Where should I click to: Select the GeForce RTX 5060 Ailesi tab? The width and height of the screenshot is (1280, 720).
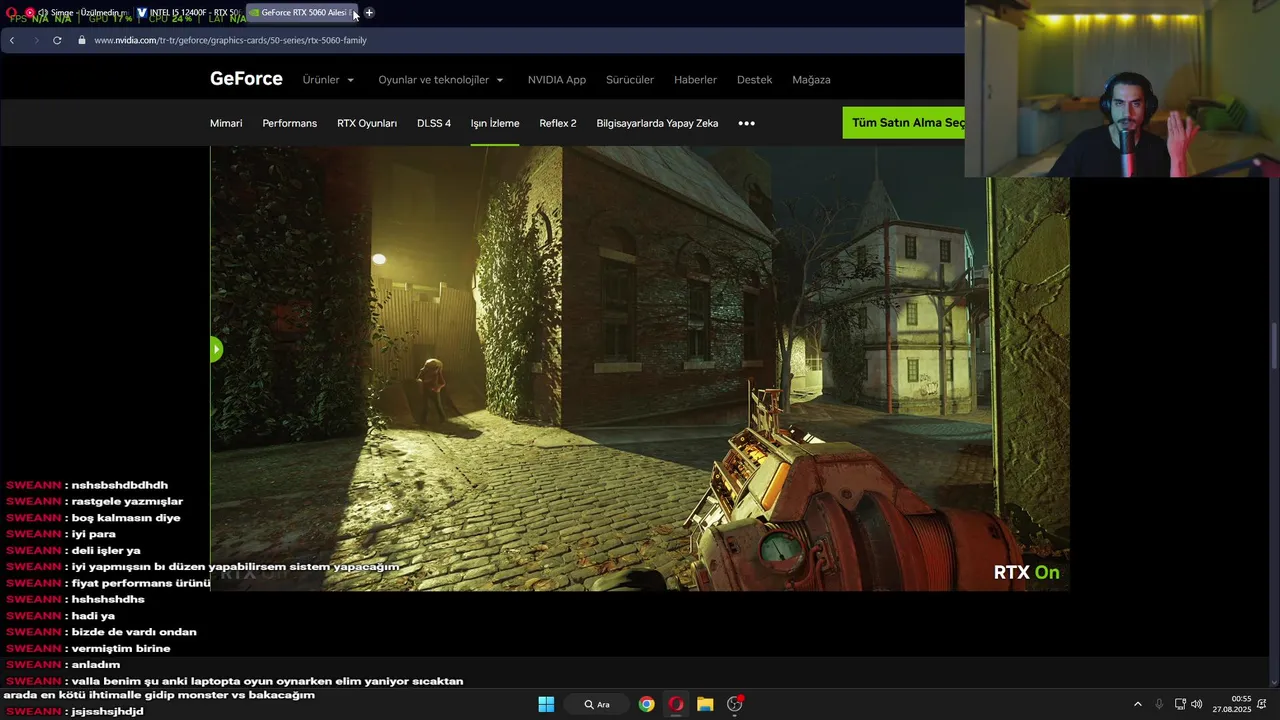click(x=301, y=13)
